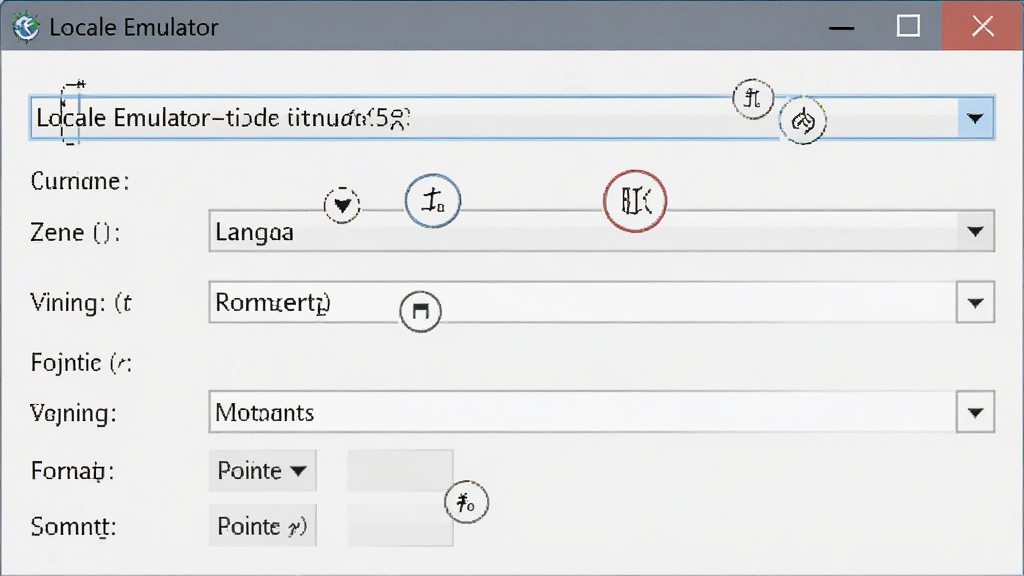Click the round down-arrow icon above Langoa
Screen dimensions: 1024x576
point(342,206)
